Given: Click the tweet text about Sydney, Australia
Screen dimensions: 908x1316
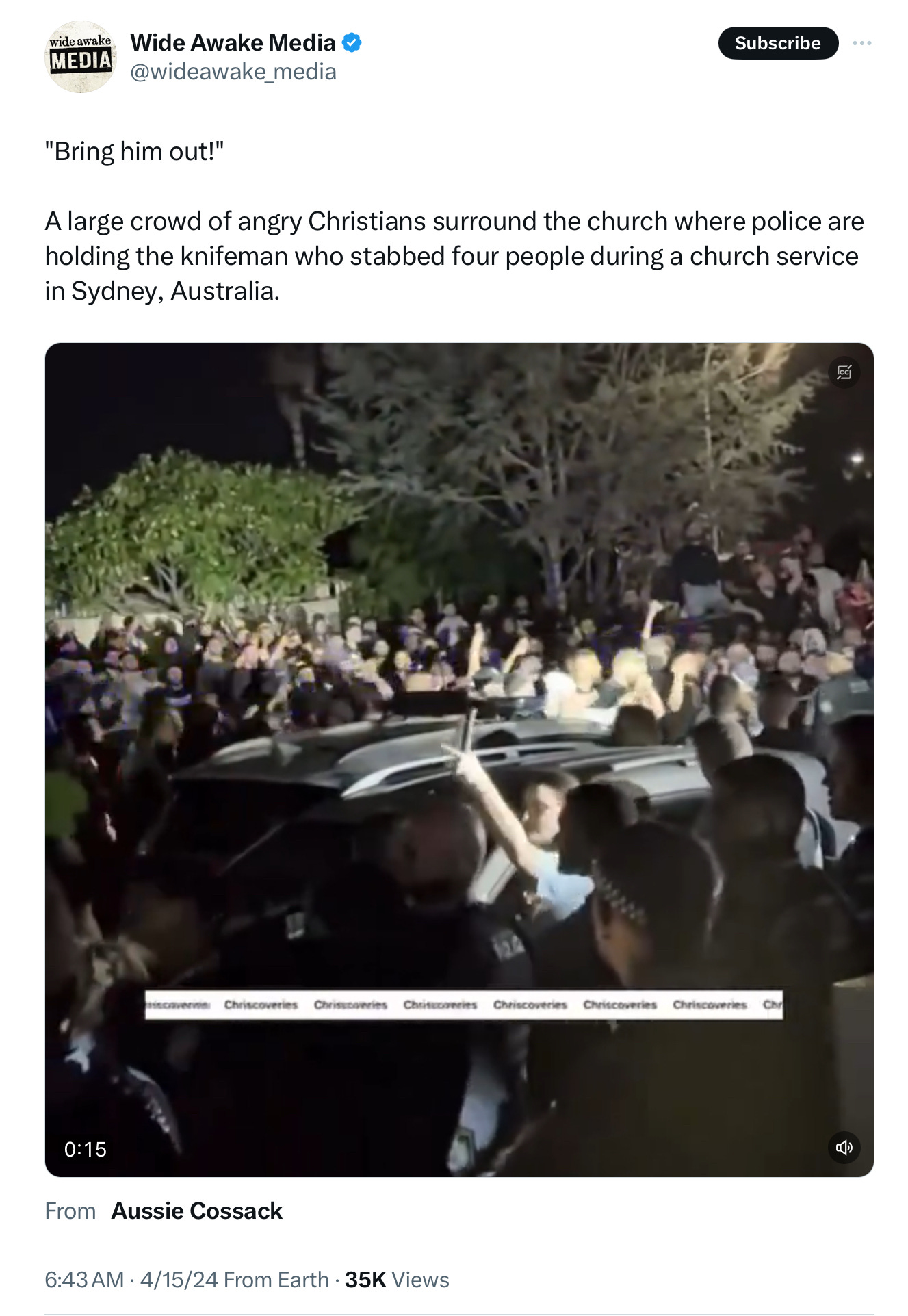Looking at the screenshot, I should 454,256.
